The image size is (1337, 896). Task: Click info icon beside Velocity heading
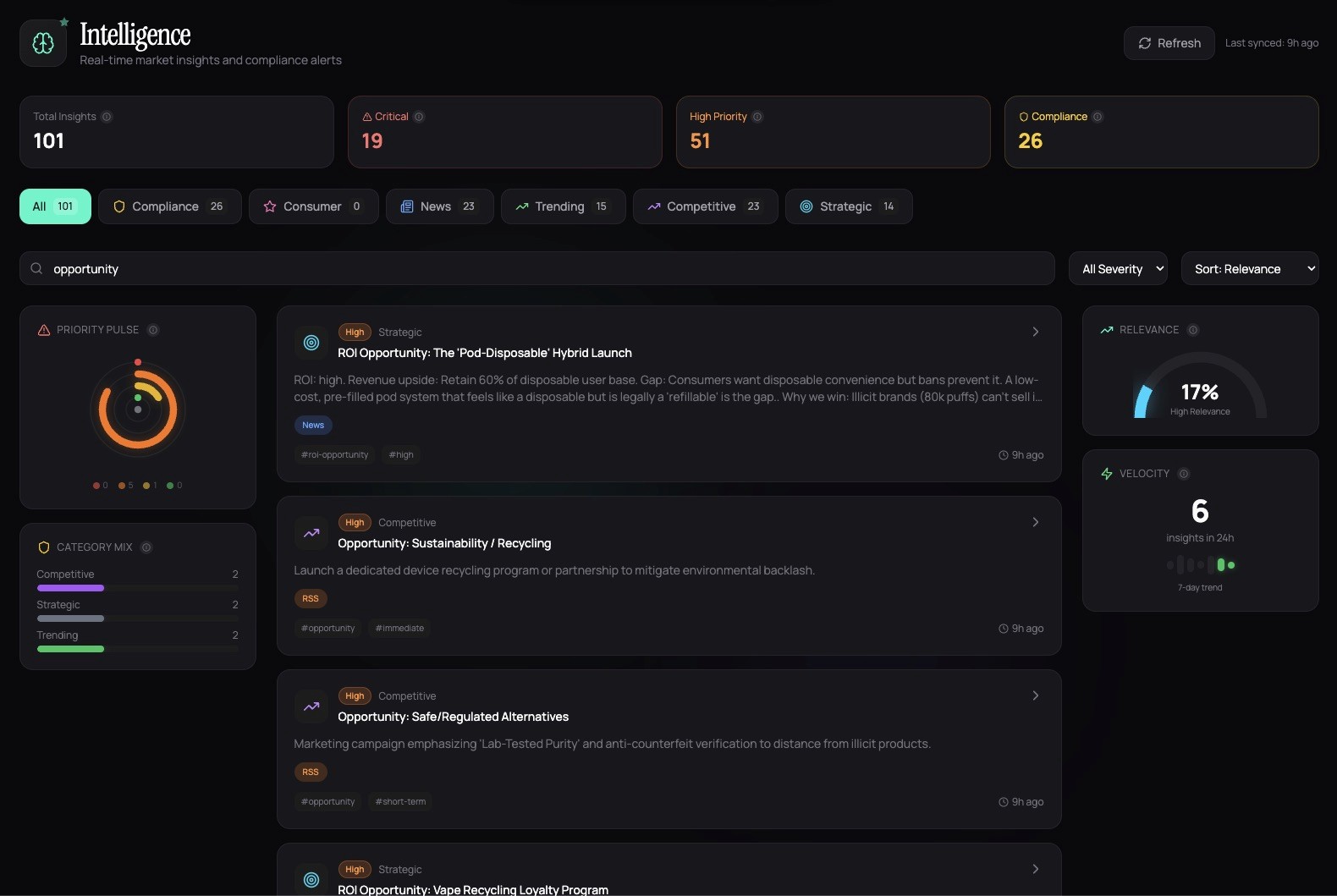[x=1184, y=474]
